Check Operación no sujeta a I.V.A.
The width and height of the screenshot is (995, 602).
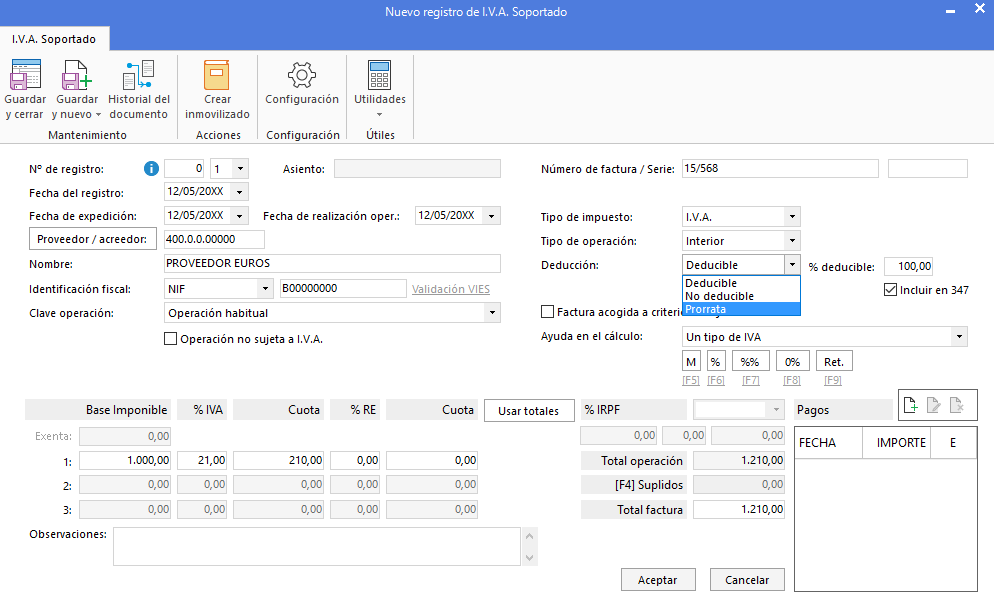point(170,339)
